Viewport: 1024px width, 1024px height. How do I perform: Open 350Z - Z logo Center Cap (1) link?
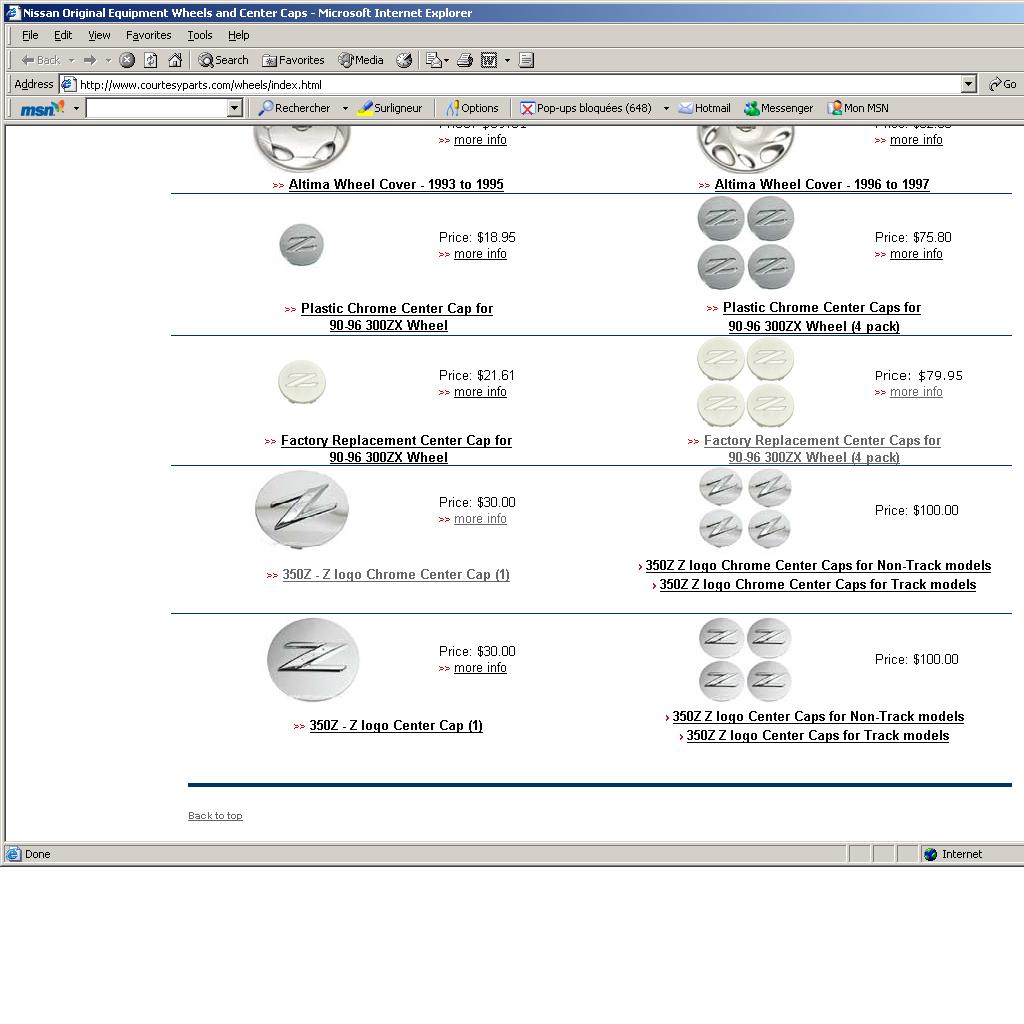396,726
